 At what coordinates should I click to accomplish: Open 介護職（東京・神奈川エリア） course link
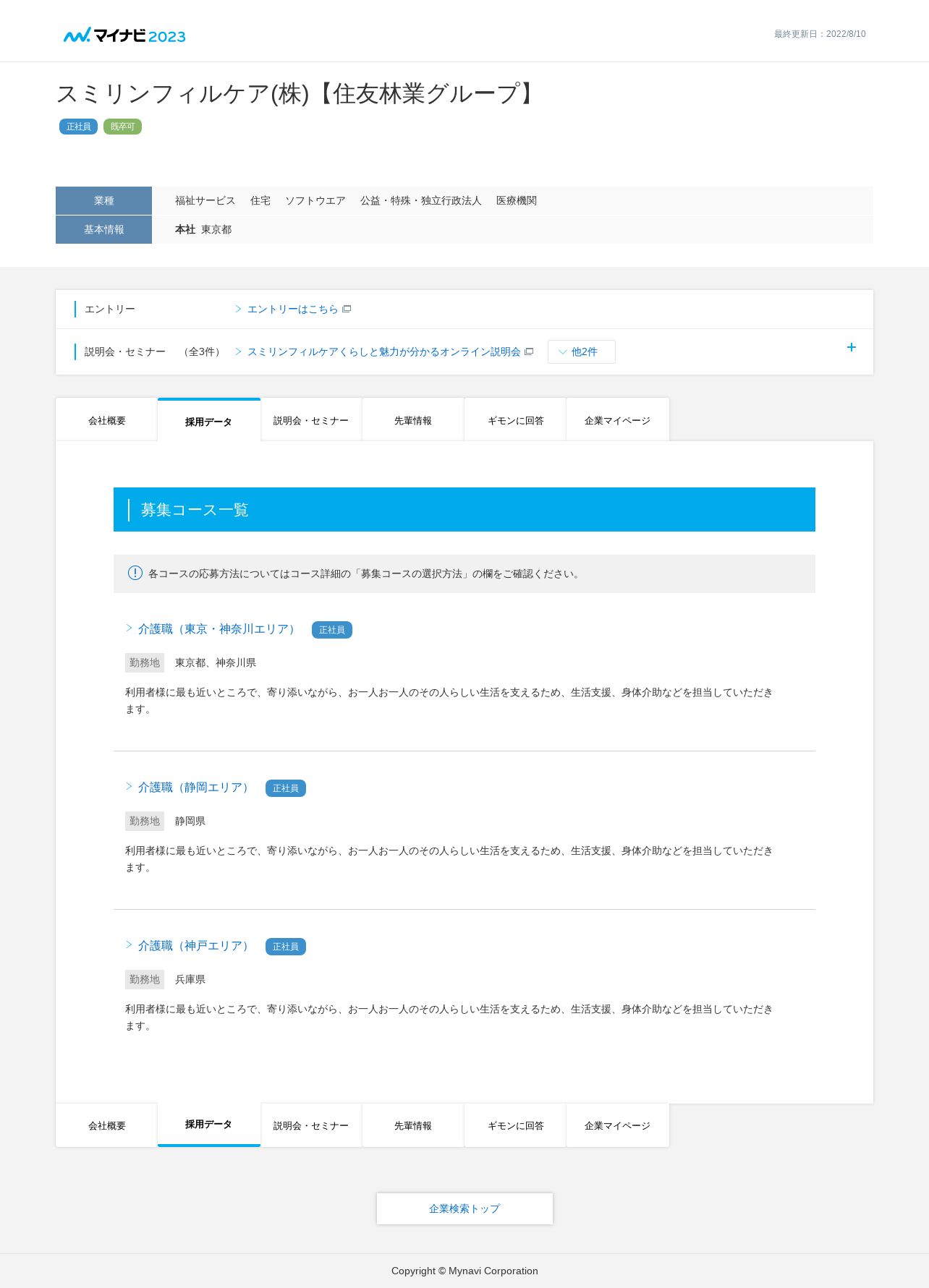coord(219,629)
